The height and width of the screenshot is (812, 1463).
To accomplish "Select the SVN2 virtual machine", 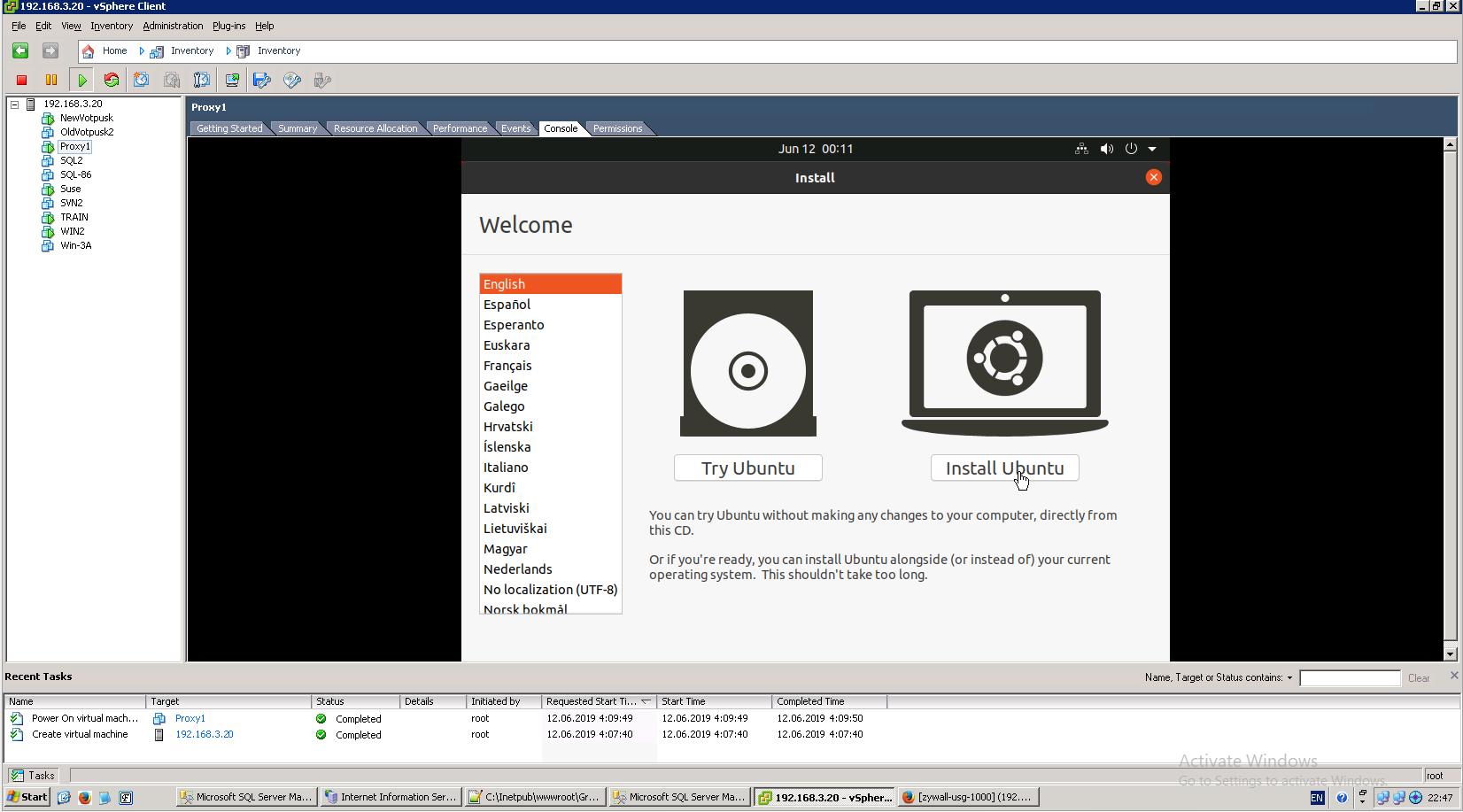I will point(72,204).
